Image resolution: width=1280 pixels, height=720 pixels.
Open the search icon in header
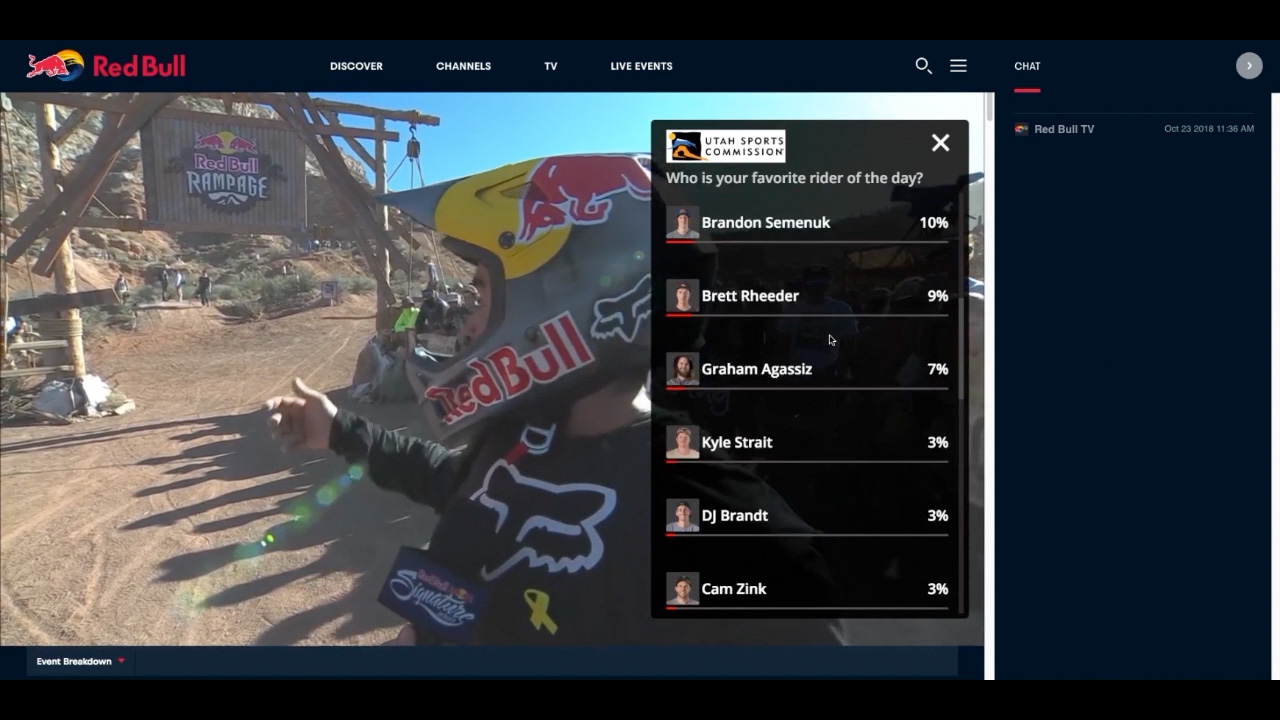click(x=923, y=66)
